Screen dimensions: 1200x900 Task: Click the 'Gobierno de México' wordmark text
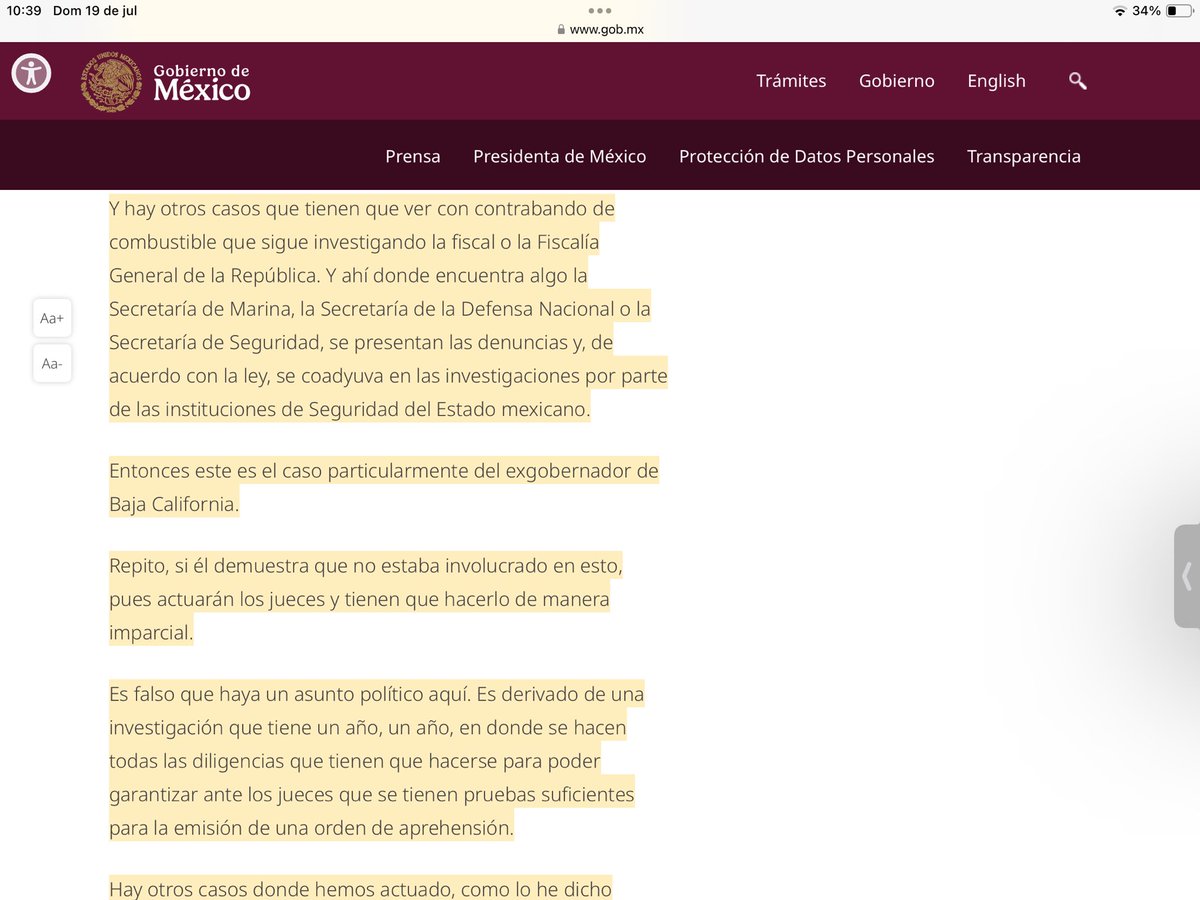point(201,83)
